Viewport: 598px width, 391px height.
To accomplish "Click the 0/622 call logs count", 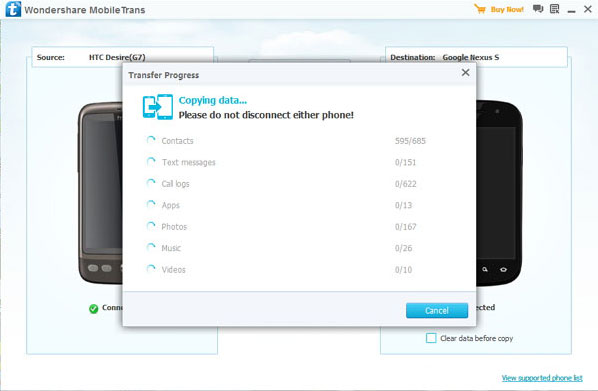I will click(405, 184).
